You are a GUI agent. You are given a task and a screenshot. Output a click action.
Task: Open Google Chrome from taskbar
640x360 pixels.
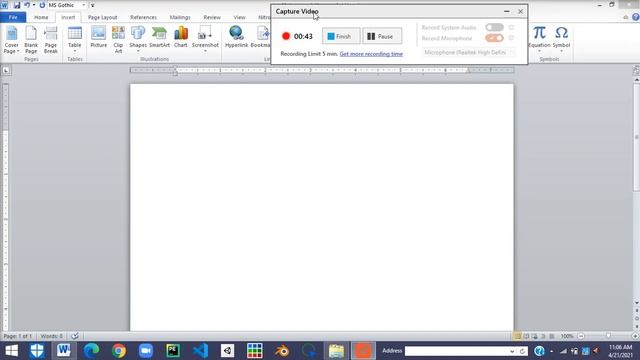[119, 351]
